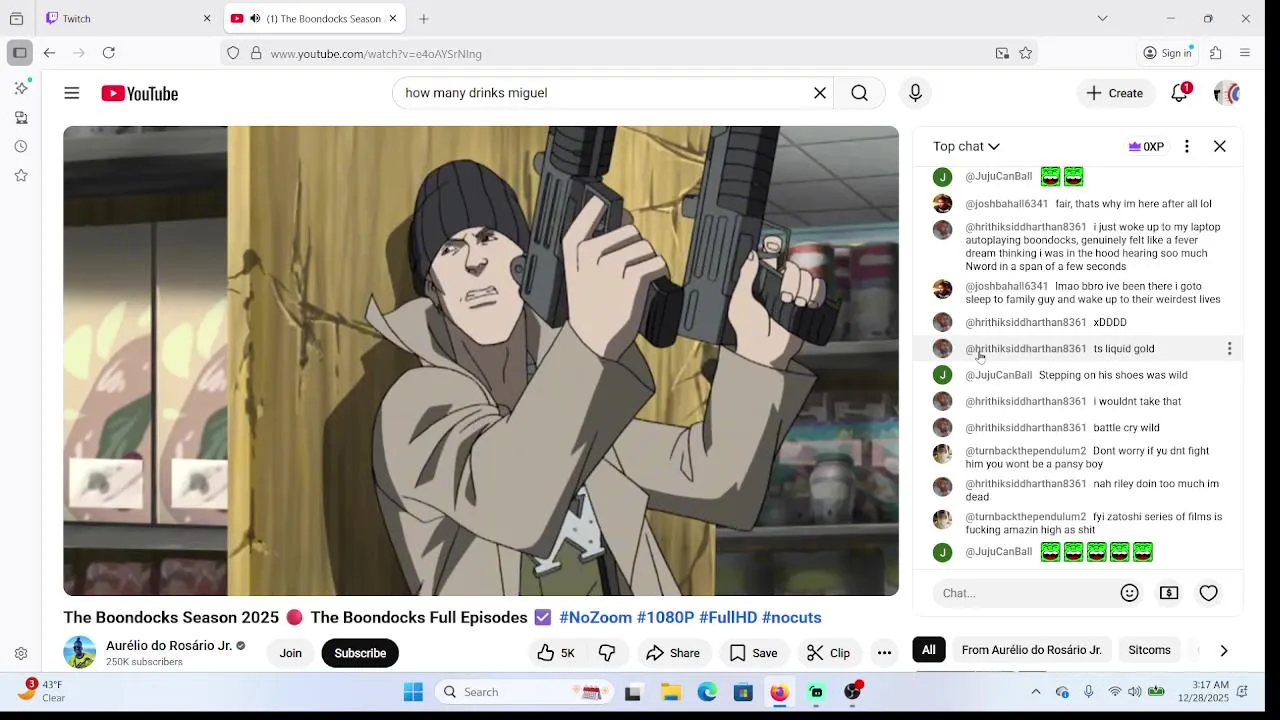1280x720 pixels.
Task: Open YouTube notifications bell
Action: tap(1180, 93)
